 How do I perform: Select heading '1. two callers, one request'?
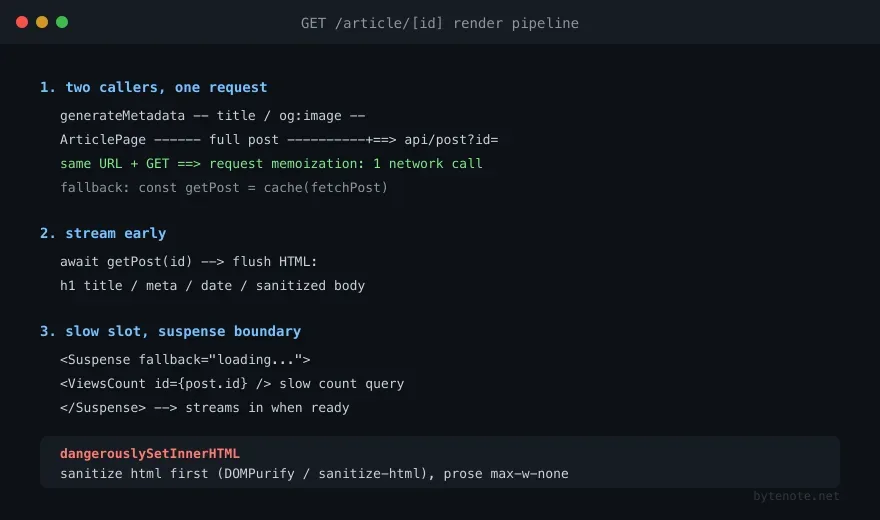click(x=153, y=87)
